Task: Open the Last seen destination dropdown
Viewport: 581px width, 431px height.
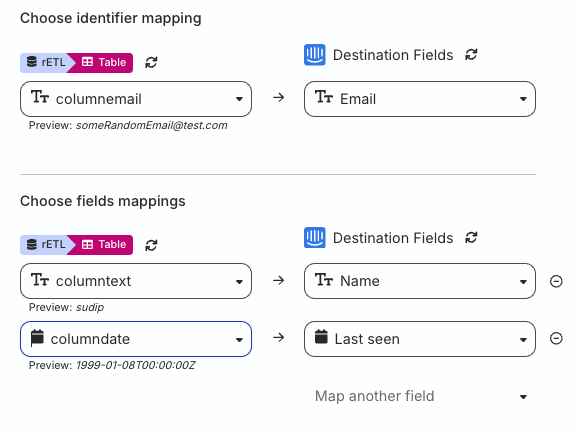Action: (x=420, y=339)
